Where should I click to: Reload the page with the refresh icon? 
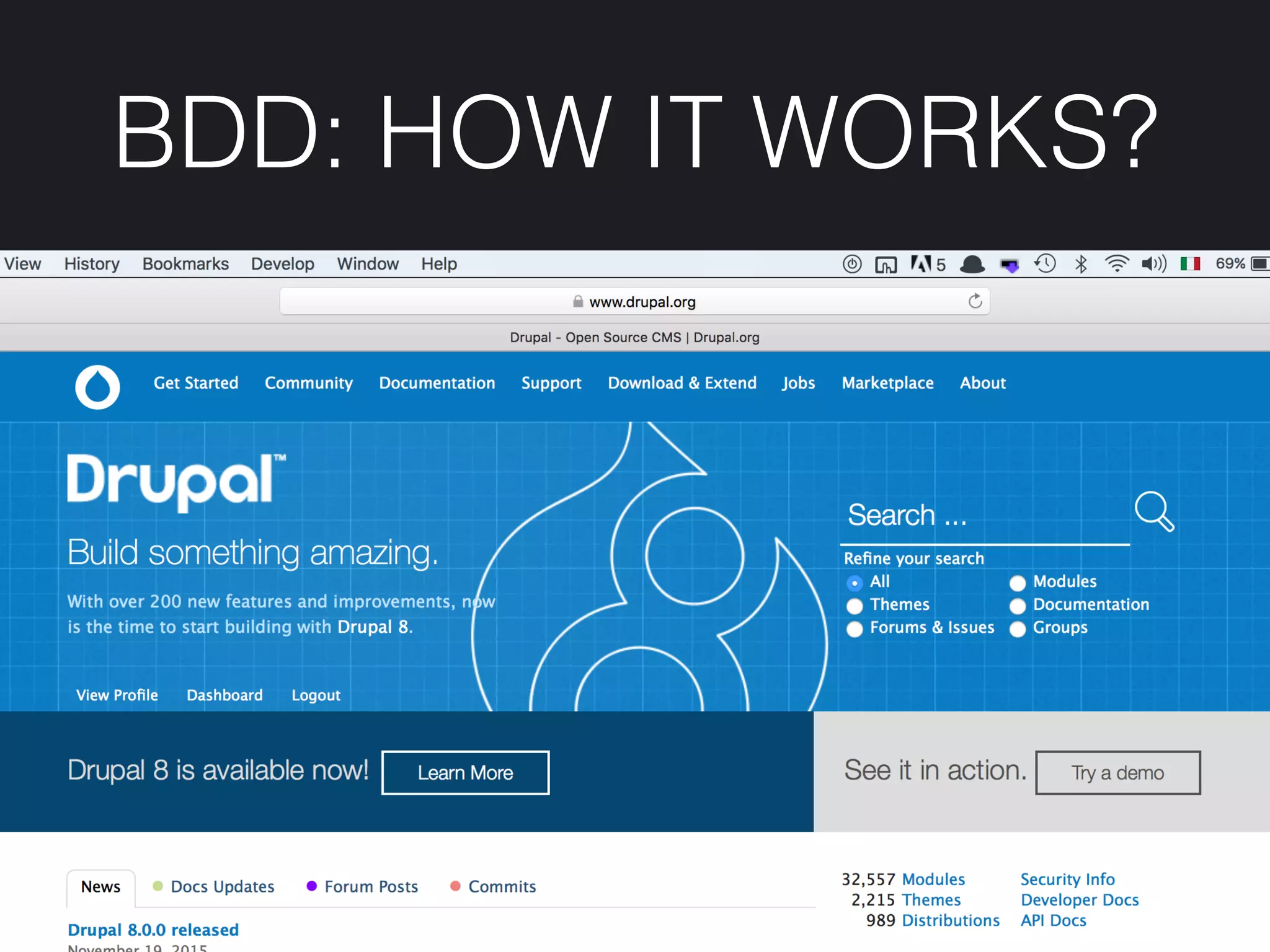click(x=975, y=301)
